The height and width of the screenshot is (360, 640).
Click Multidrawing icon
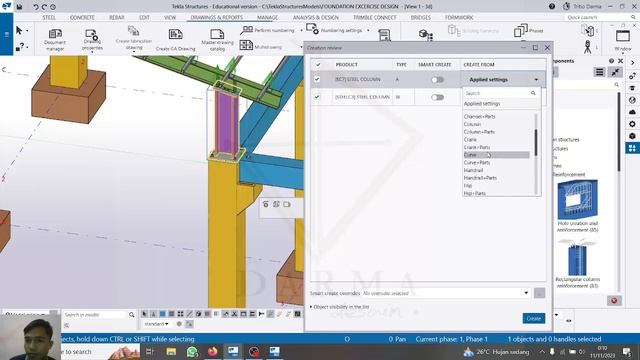tap(246, 45)
